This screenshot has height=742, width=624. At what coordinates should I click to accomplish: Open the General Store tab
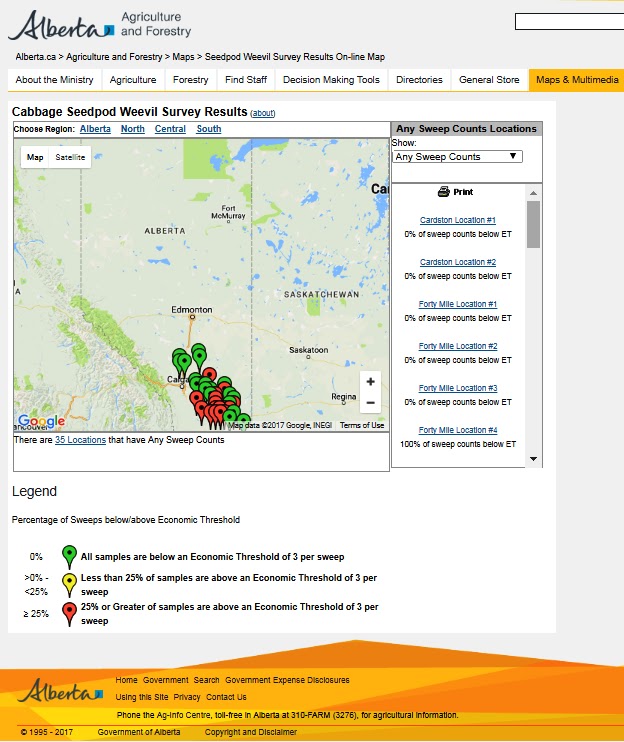click(489, 80)
